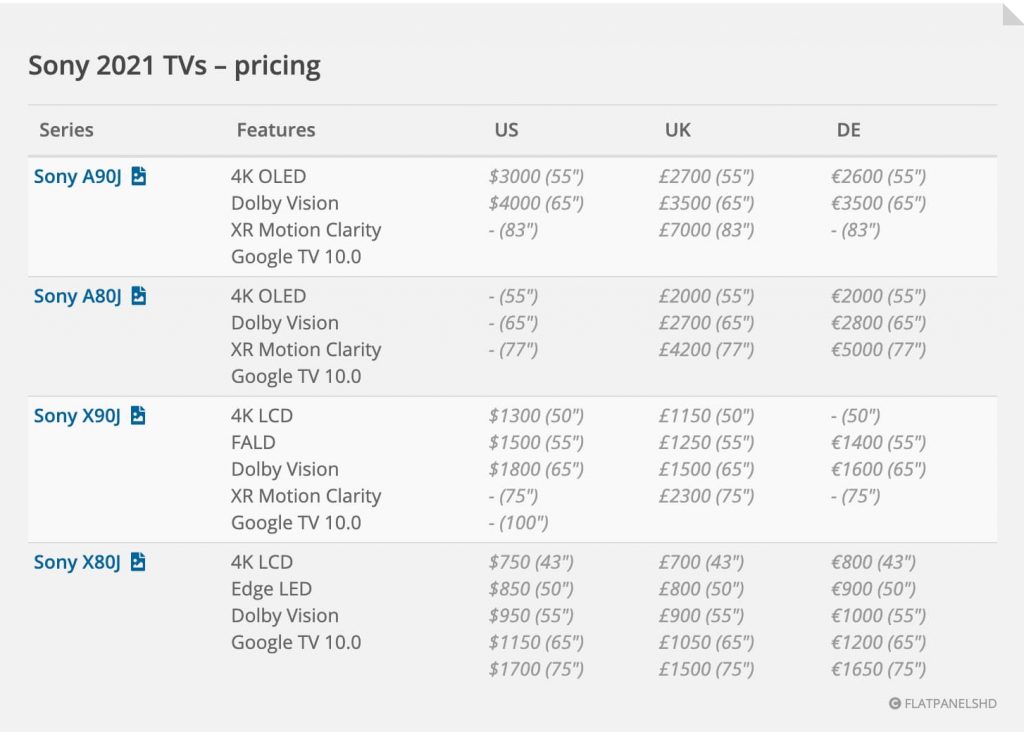1024x732 pixels.
Task: Click the Sony 2021 TVs pricing title
Action: coord(174,65)
